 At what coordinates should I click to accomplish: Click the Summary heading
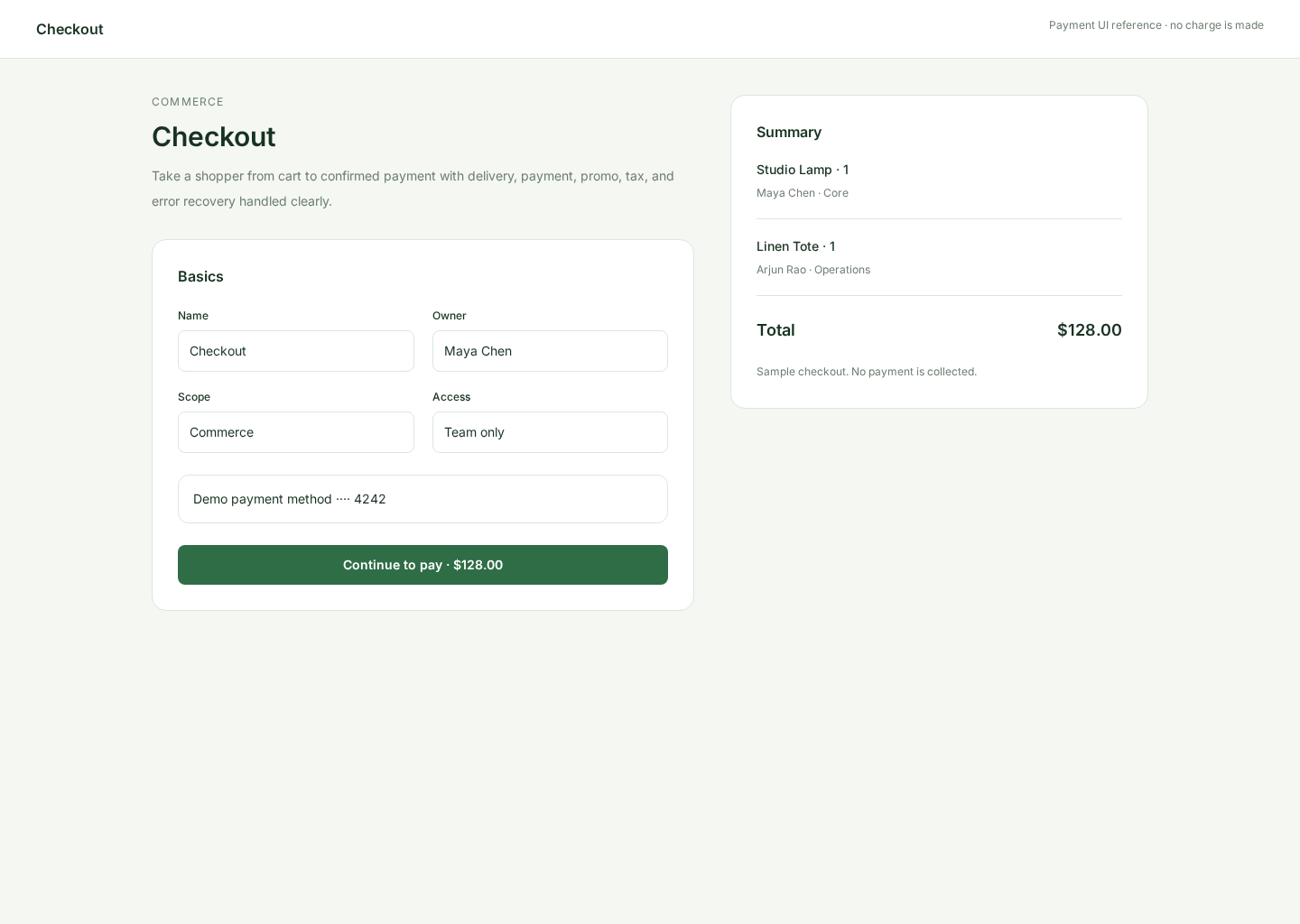pyautogui.click(x=789, y=132)
